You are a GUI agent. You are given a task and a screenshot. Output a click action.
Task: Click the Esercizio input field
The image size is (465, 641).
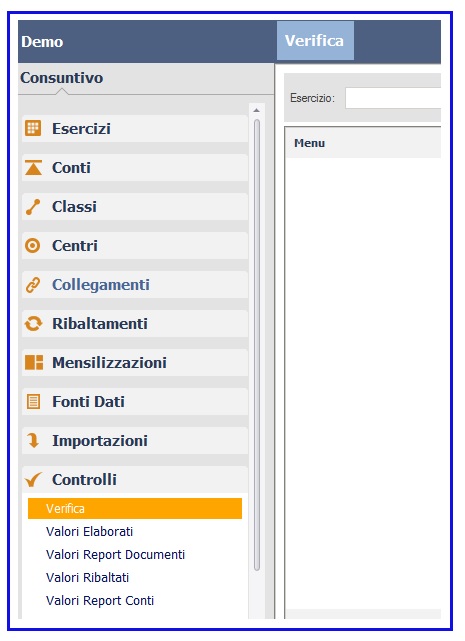393,98
